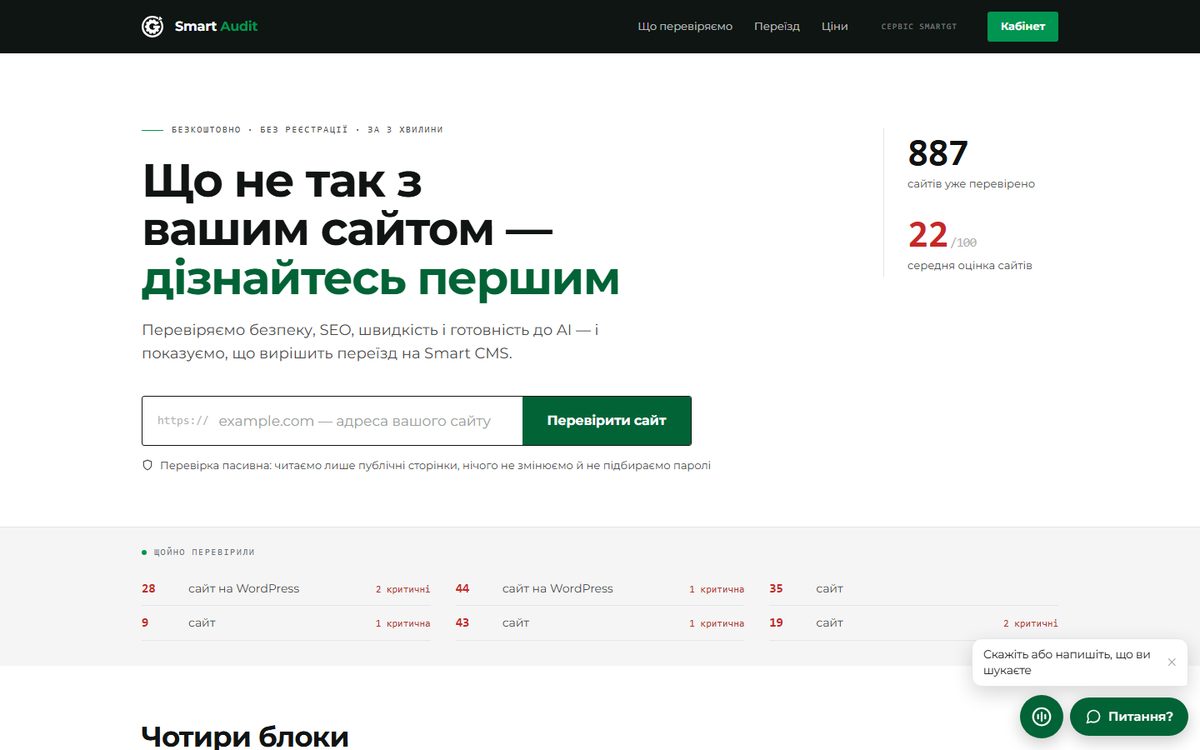
Task: Open the recent check row scored 35
Action: pos(913,589)
